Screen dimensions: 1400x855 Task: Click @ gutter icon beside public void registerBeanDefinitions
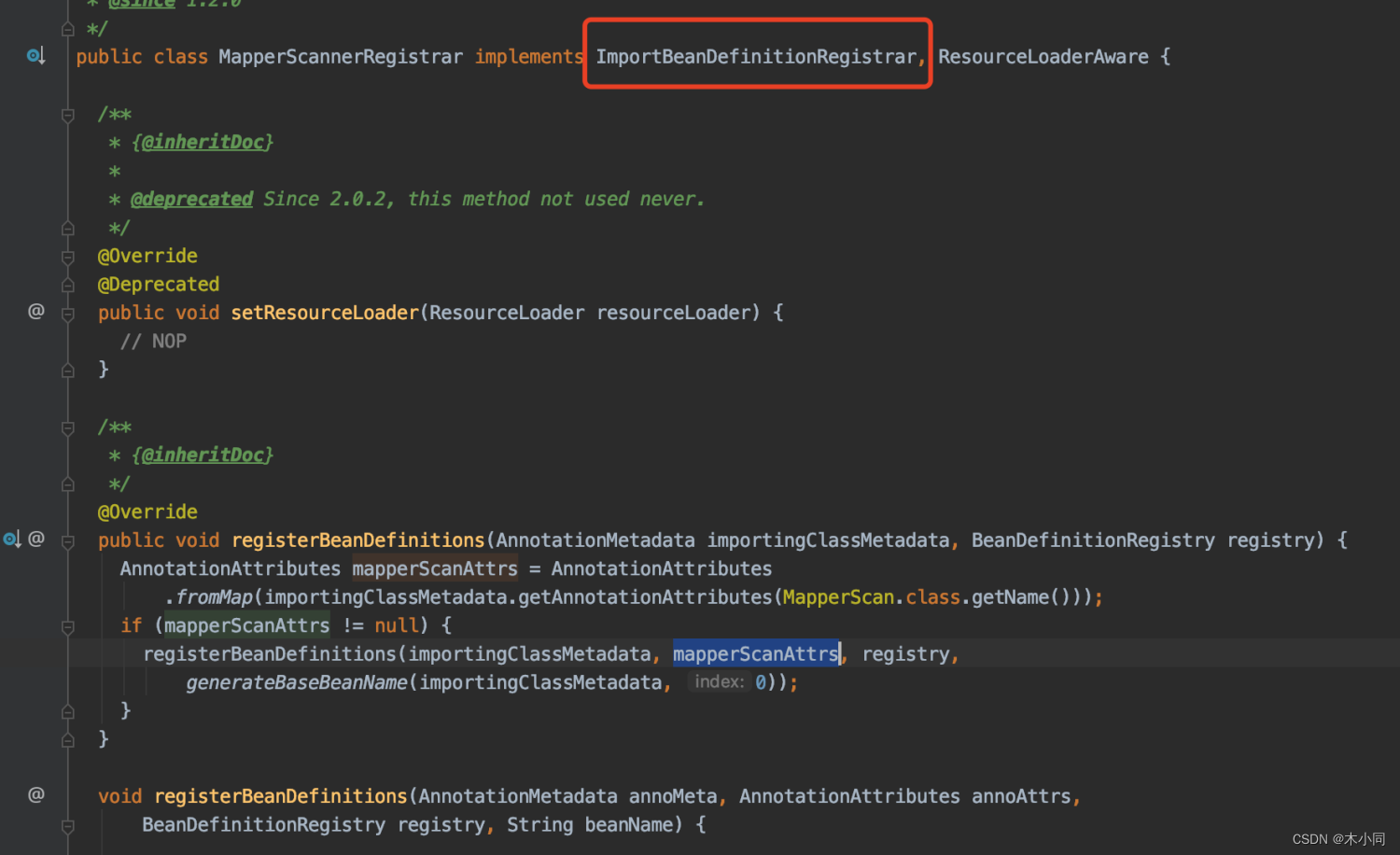pyautogui.click(x=36, y=539)
